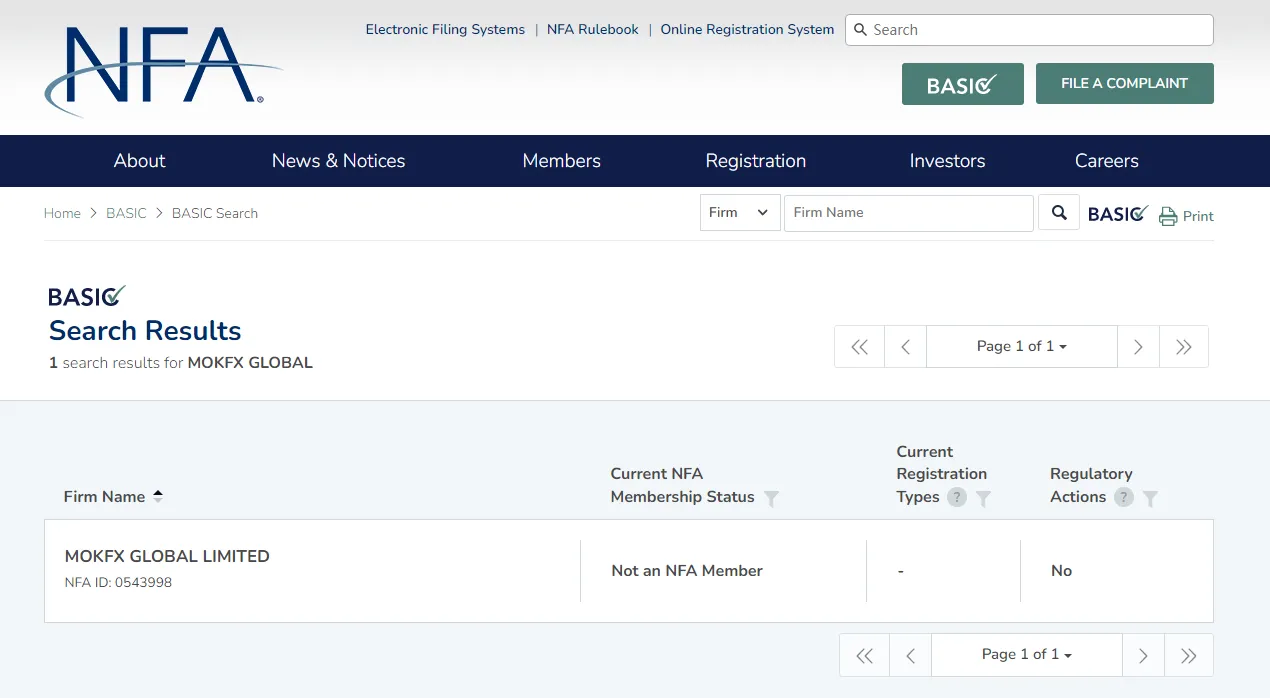Viewport: 1270px width, 698px height.
Task: Open MOKFX GLOBAL LIMITED result
Action: [x=167, y=557]
